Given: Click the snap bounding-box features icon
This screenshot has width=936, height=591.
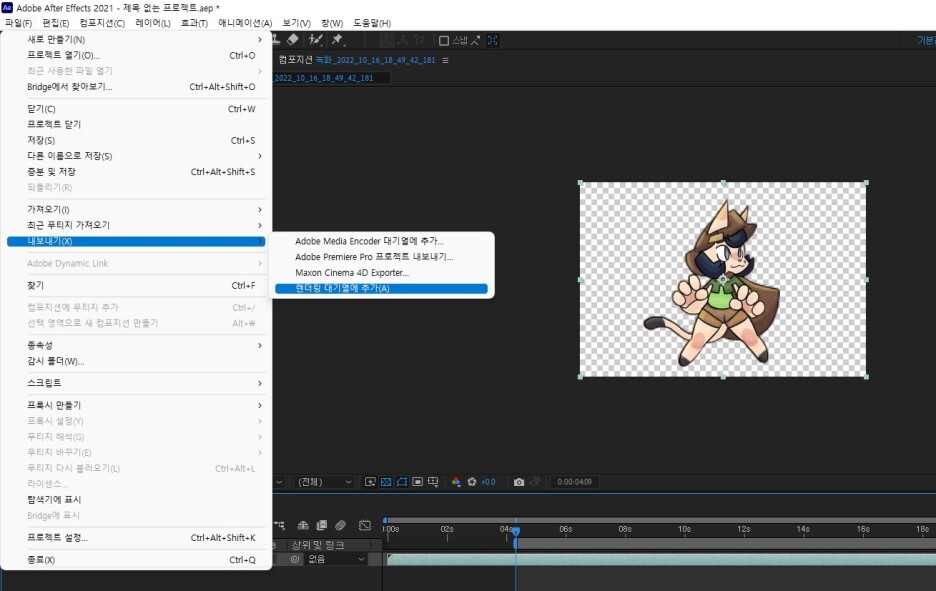Looking at the screenshot, I should click(x=493, y=40).
